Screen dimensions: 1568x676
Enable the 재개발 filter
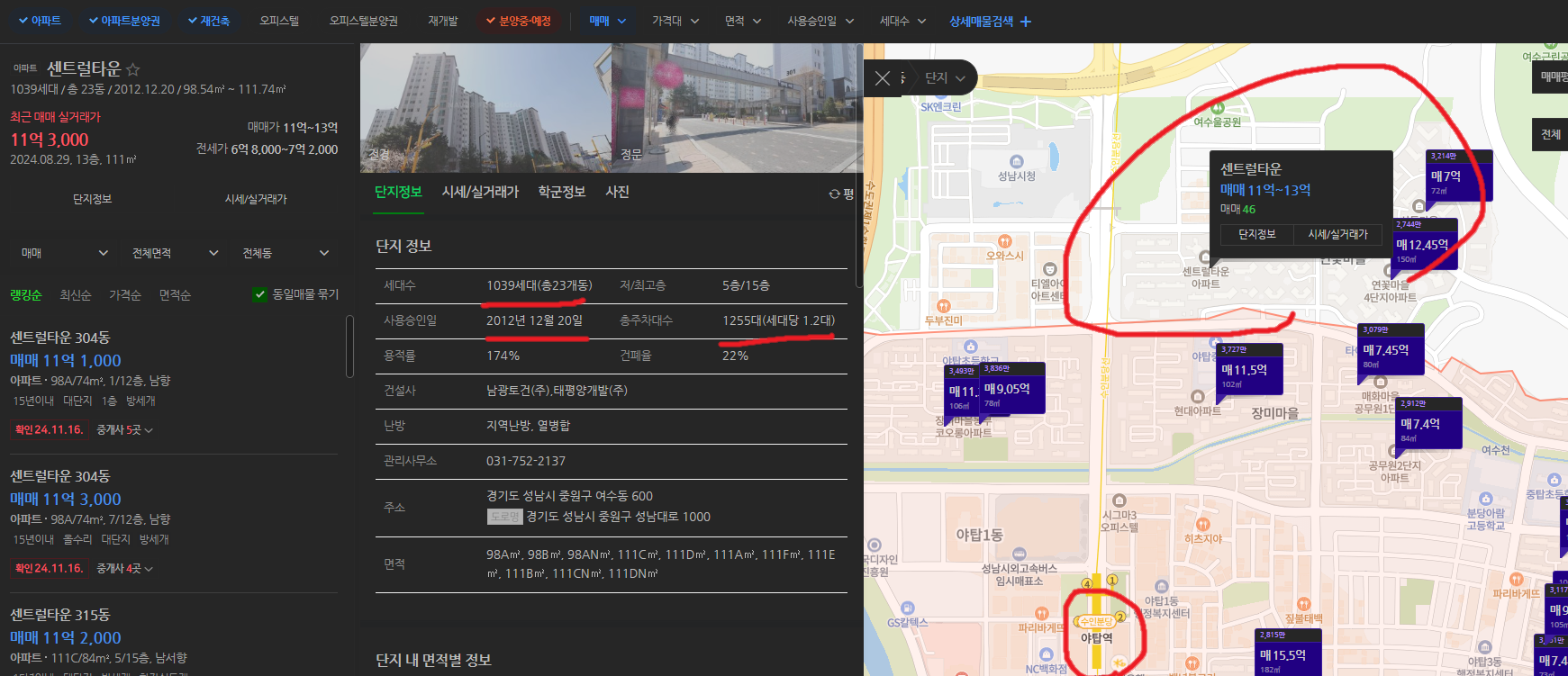point(443,21)
